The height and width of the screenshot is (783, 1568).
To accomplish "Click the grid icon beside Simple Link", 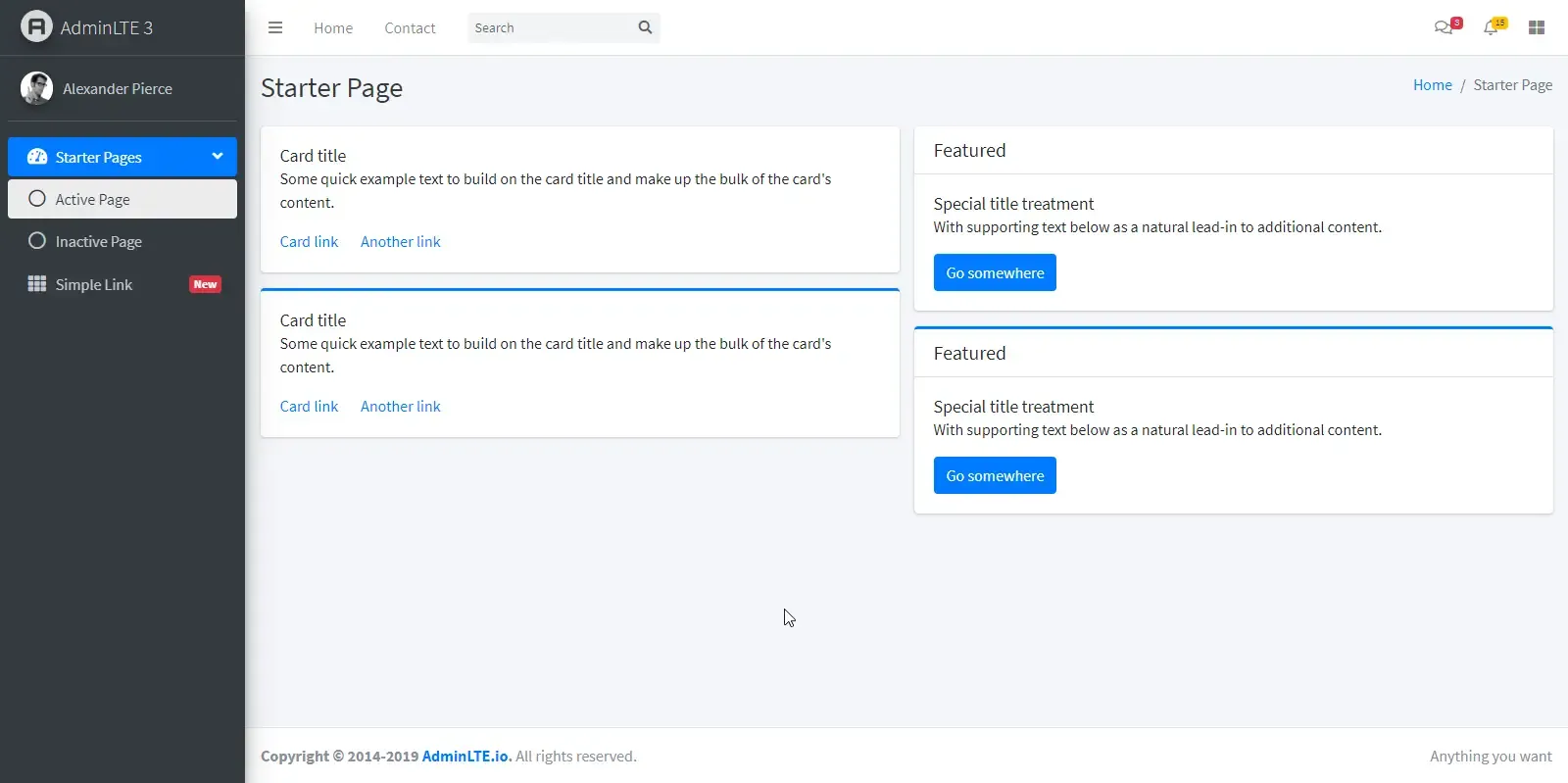I will pyautogui.click(x=37, y=284).
